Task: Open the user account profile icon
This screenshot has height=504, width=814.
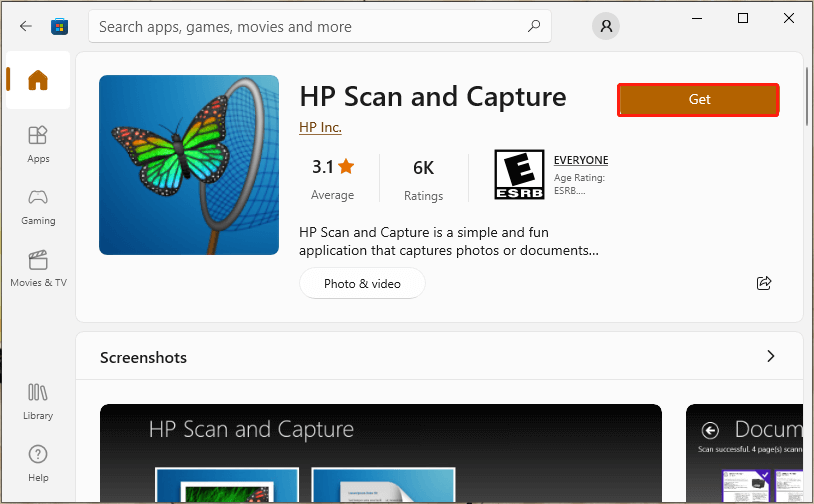Action: coord(605,26)
